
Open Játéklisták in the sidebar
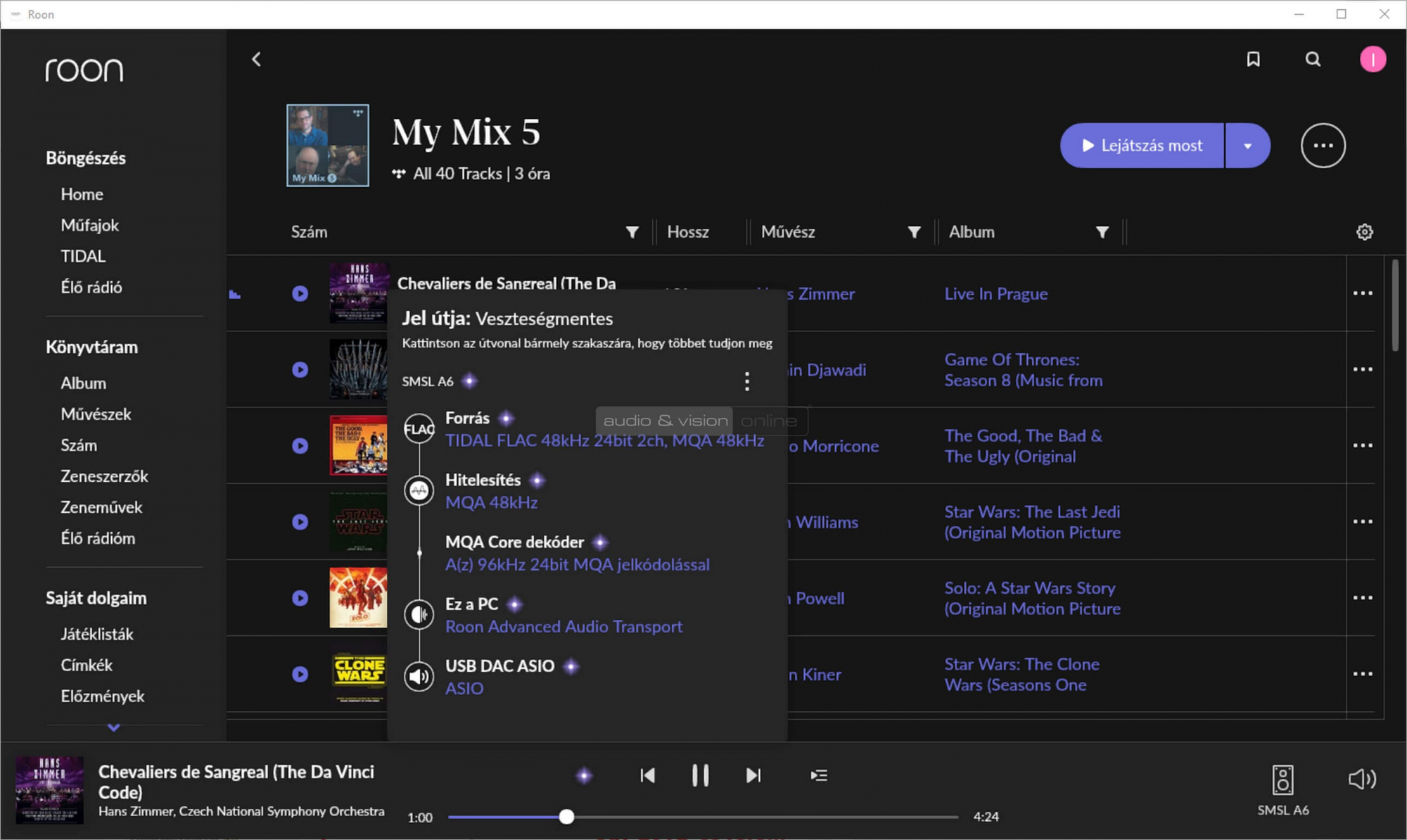pyautogui.click(x=97, y=634)
